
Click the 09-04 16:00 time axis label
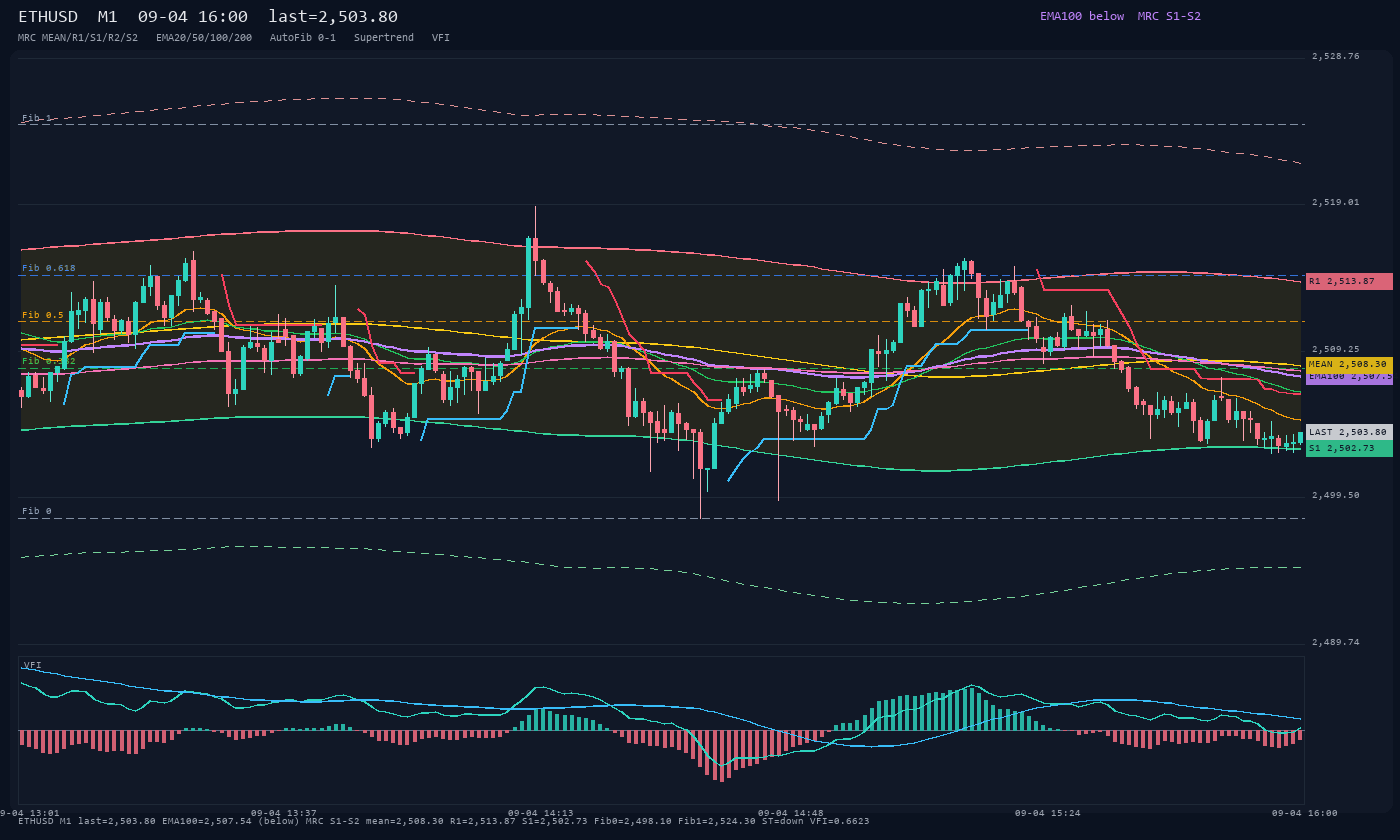tap(1304, 813)
